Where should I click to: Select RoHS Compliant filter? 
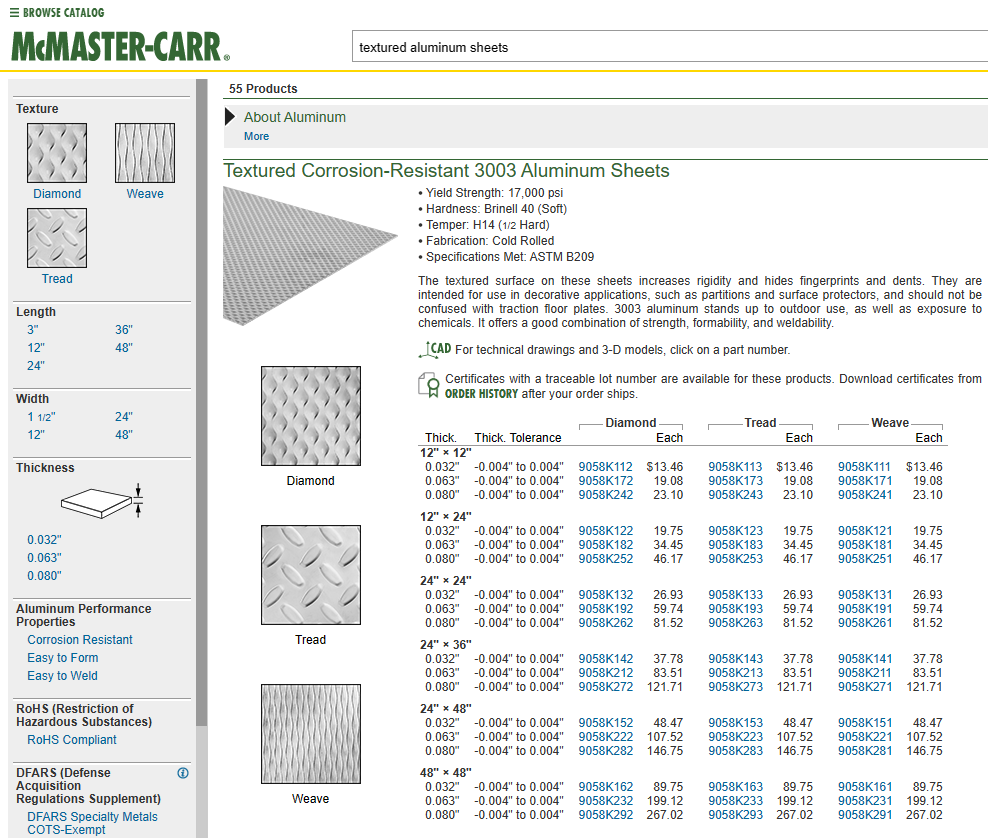point(72,740)
